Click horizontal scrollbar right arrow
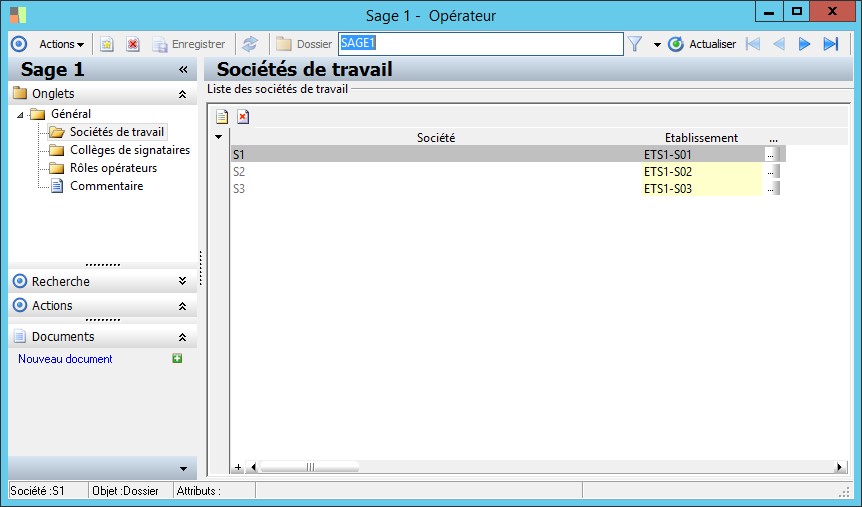This screenshot has width=862, height=507. coord(839,467)
